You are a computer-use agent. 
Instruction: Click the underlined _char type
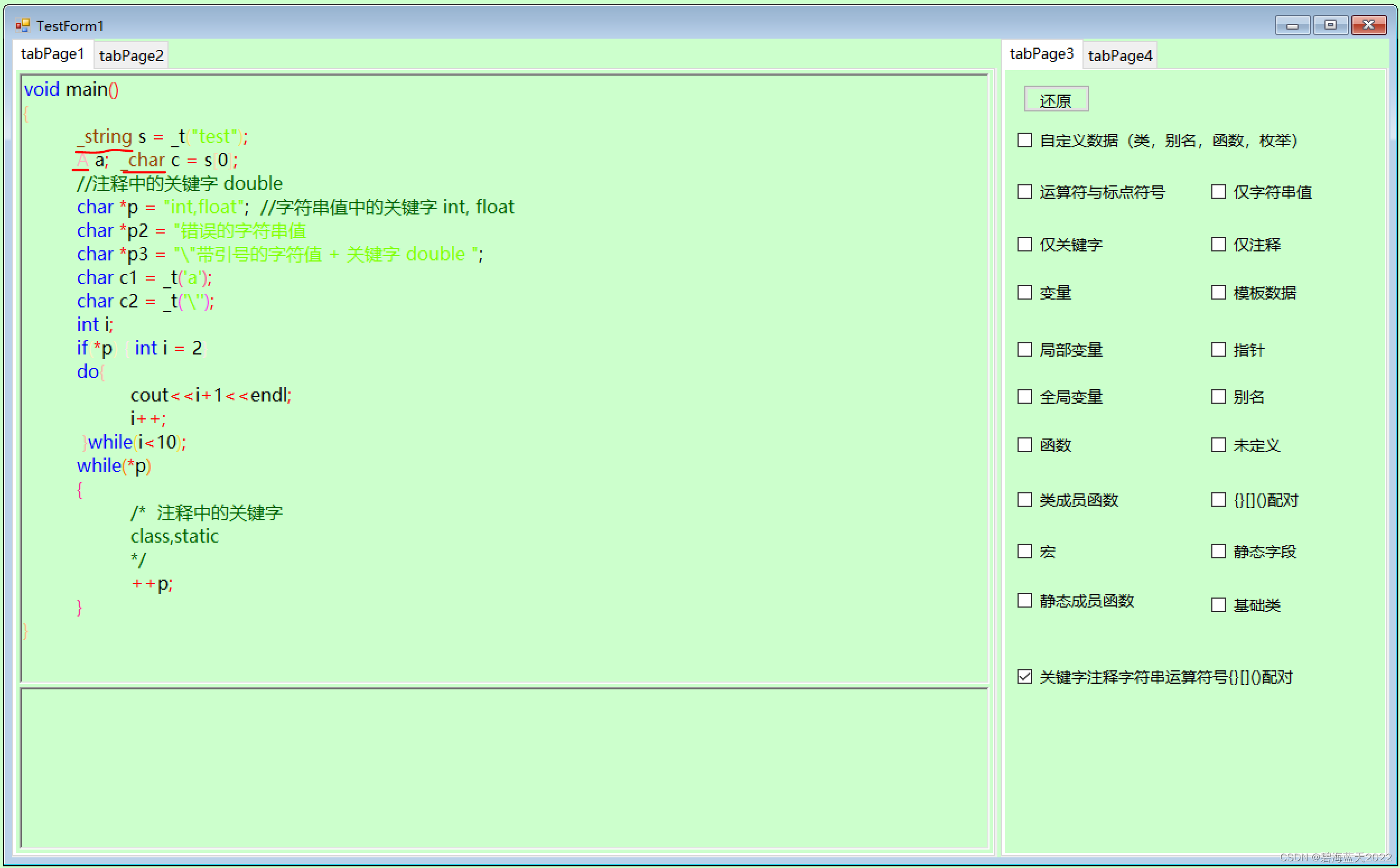click(x=144, y=160)
